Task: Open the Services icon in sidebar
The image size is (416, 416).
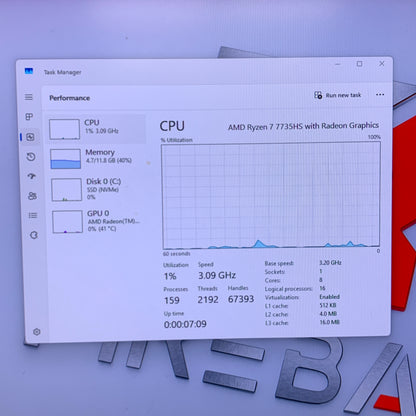Action: click(34, 235)
